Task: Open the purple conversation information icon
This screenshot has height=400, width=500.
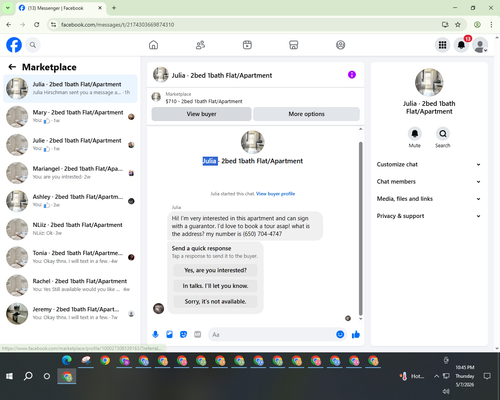Action: (352, 75)
